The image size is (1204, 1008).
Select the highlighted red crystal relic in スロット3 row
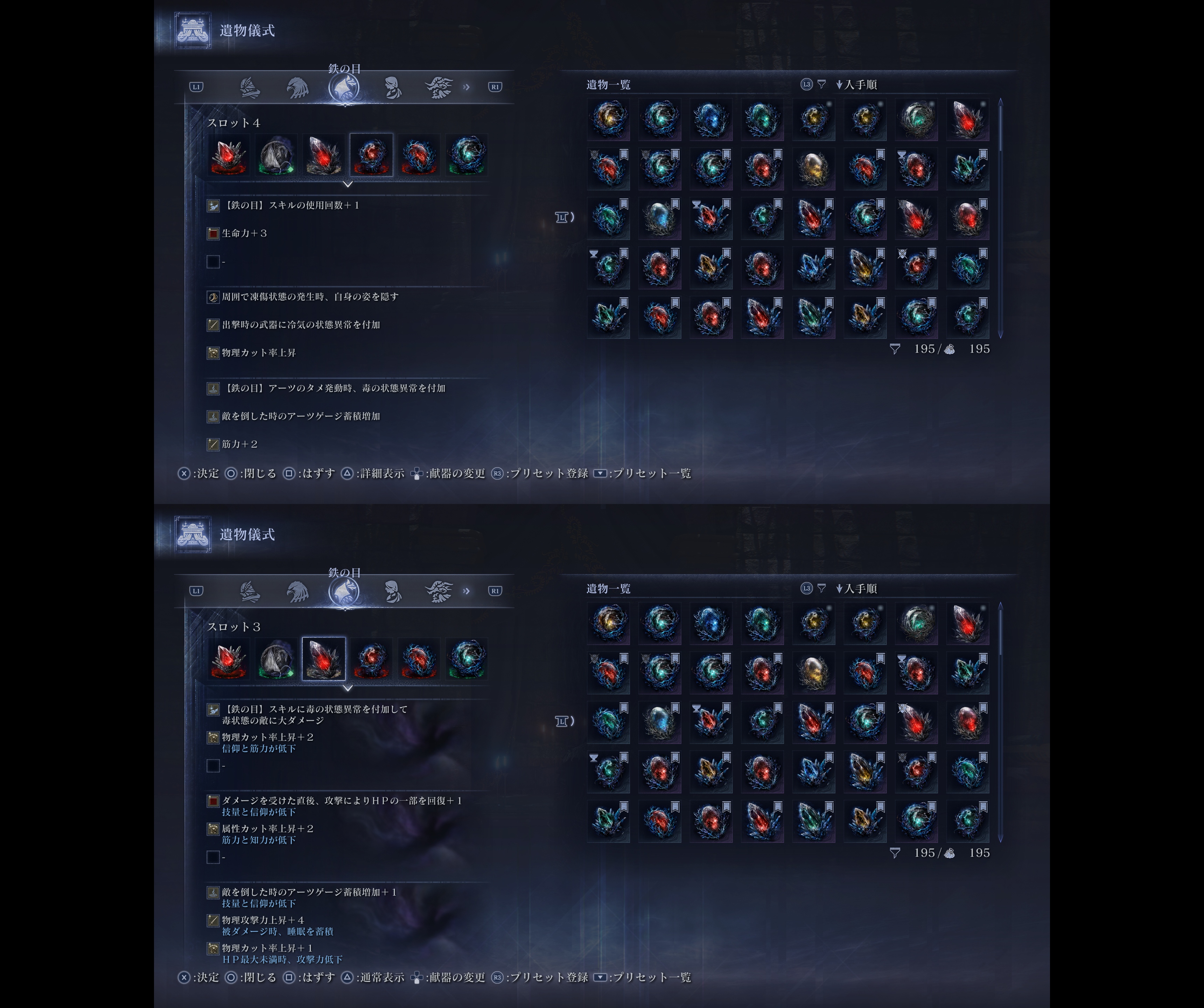(x=323, y=659)
